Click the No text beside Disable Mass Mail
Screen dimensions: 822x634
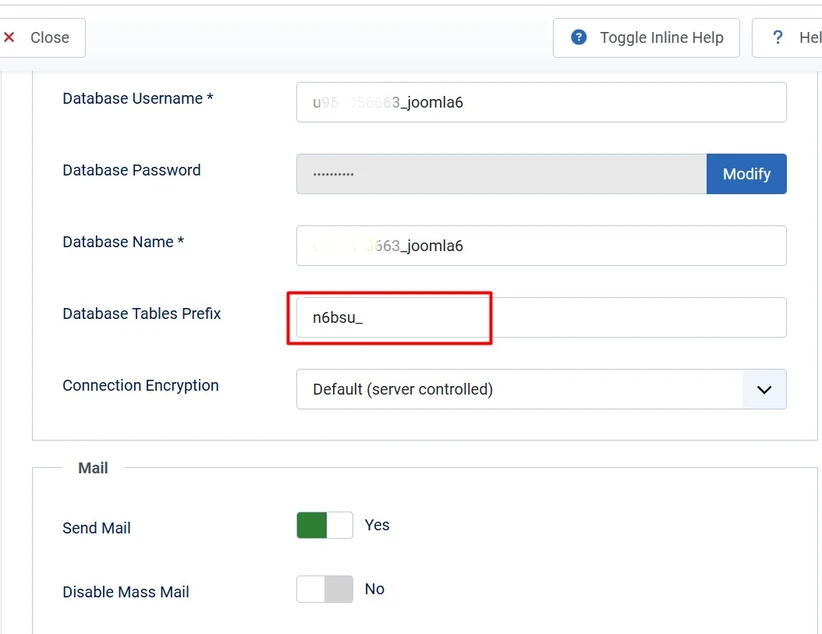pyautogui.click(x=375, y=589)
